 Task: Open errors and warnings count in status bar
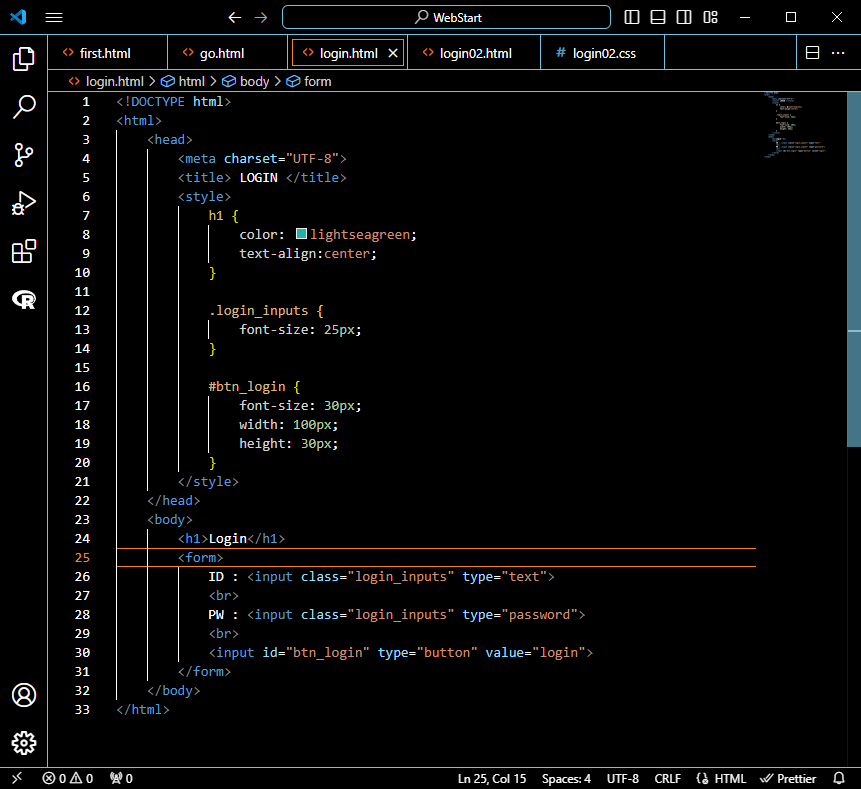click(68, 778)
